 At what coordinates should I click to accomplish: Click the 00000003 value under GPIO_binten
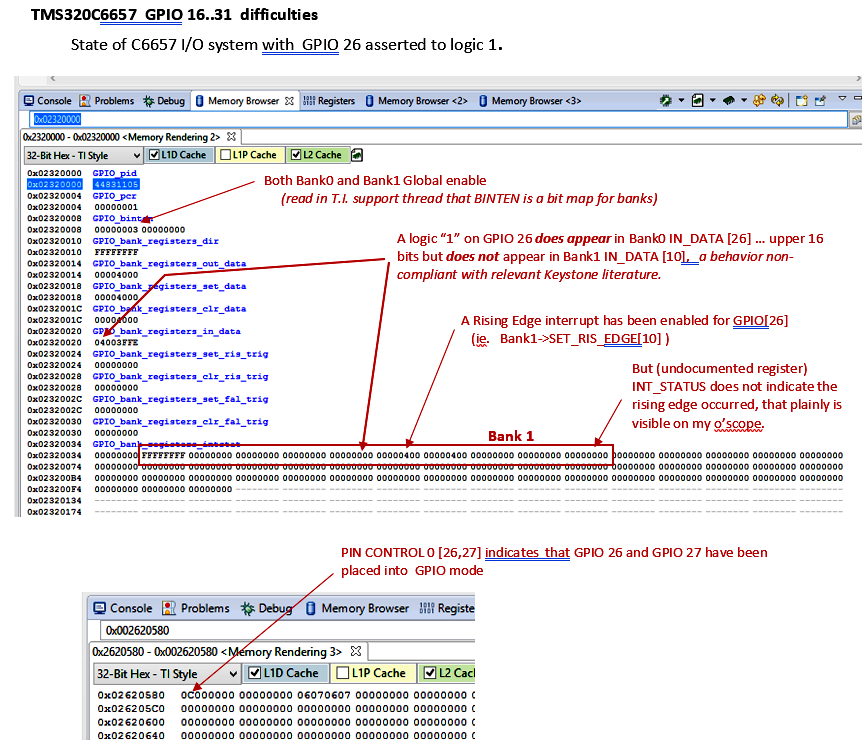(x=116, y=229)
